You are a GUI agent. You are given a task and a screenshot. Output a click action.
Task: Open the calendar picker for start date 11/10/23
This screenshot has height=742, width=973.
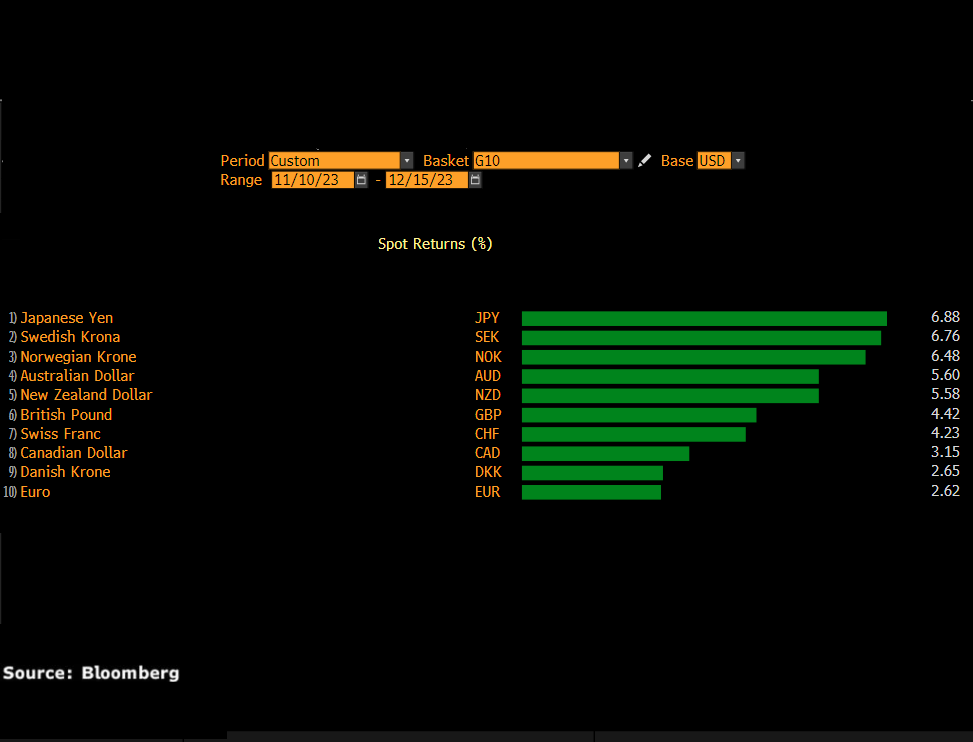point(361,180)
